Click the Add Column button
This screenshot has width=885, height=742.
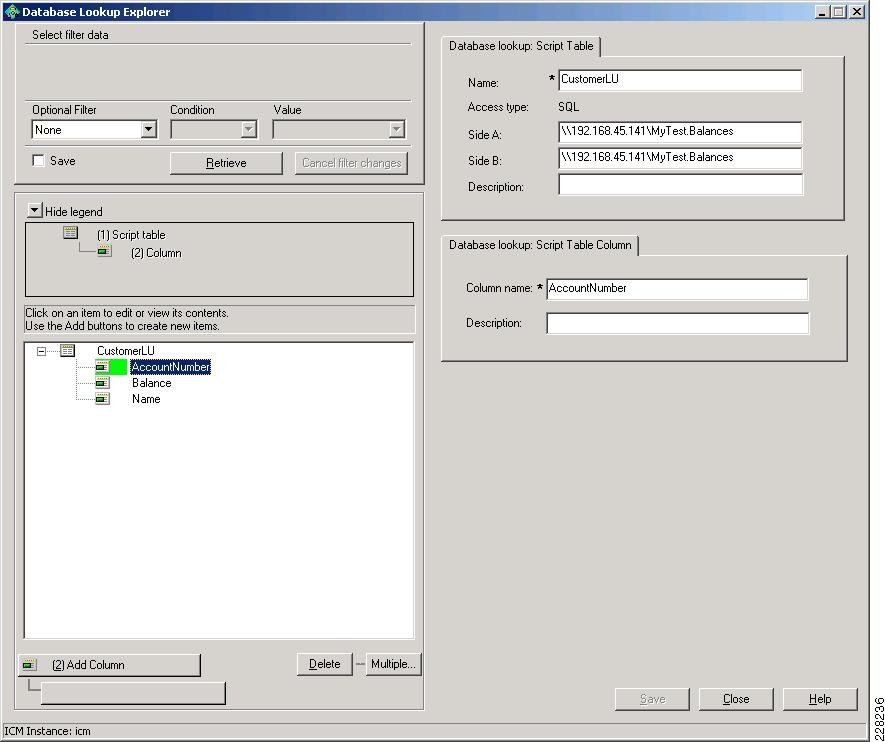coord(109,665)
